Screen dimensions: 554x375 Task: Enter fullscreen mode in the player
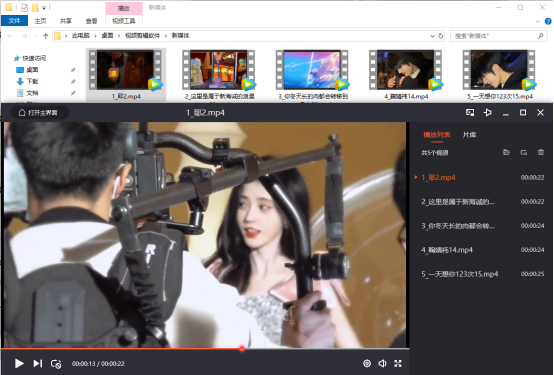click(x=398, y=363)
